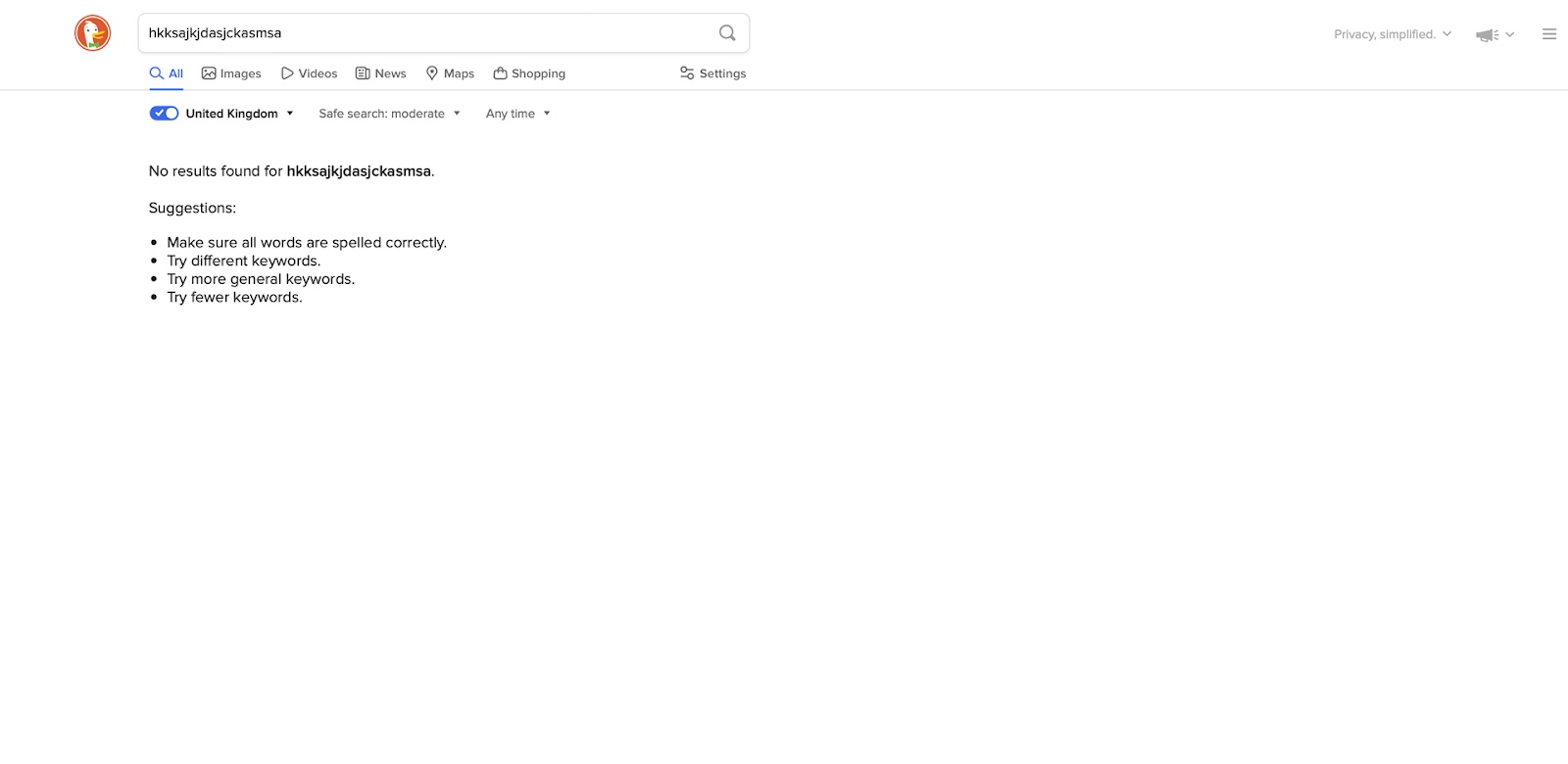The height and width of the screenshot is (764, 1568).
Task: Switch to the News tab
Action: point(380,73)
